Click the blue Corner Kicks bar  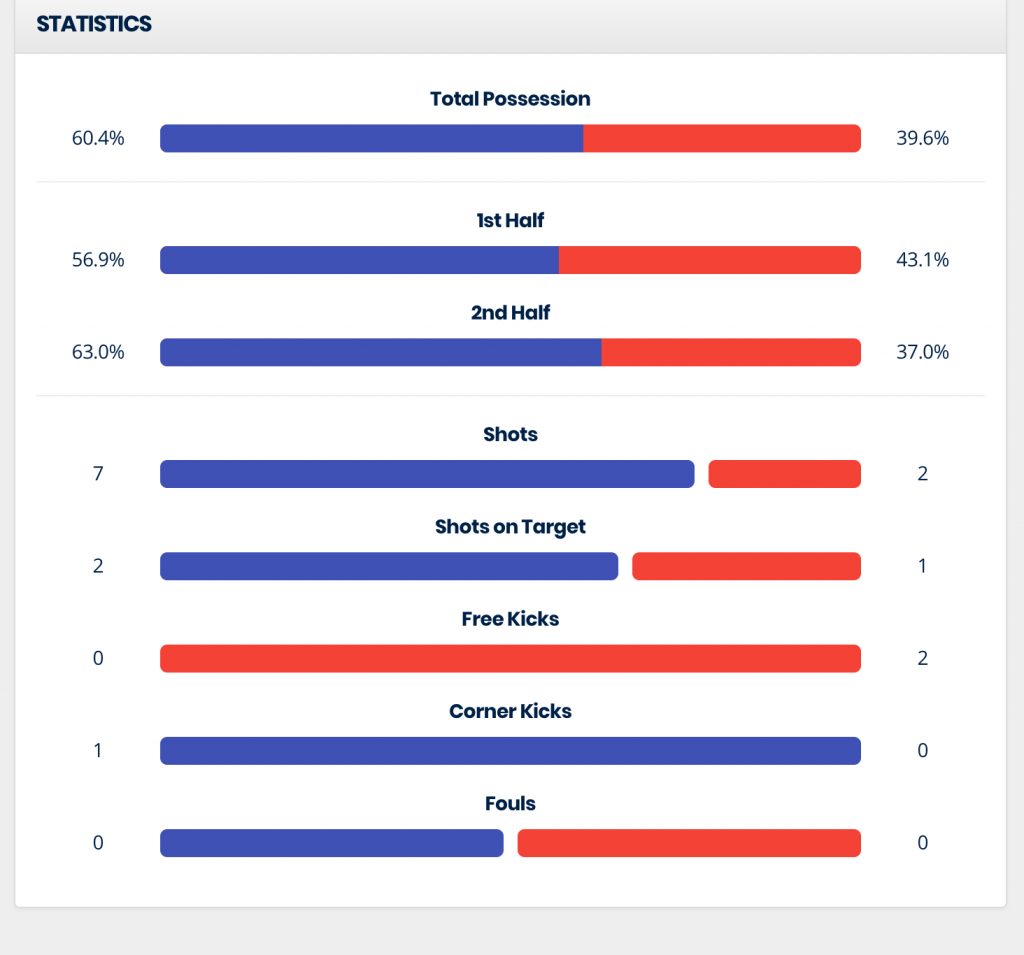point(510,750)
